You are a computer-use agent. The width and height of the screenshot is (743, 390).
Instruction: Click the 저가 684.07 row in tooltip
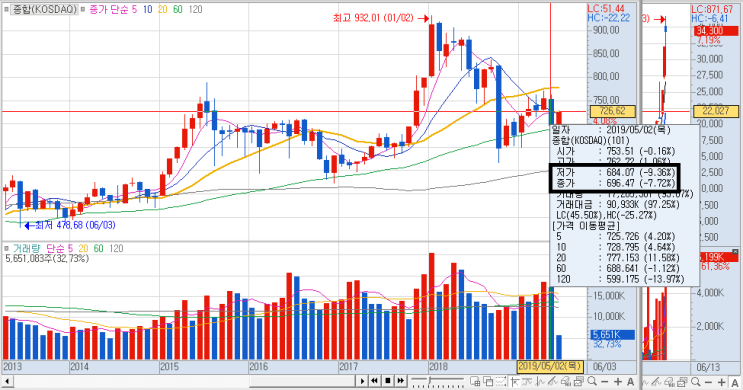pos(615,173)
